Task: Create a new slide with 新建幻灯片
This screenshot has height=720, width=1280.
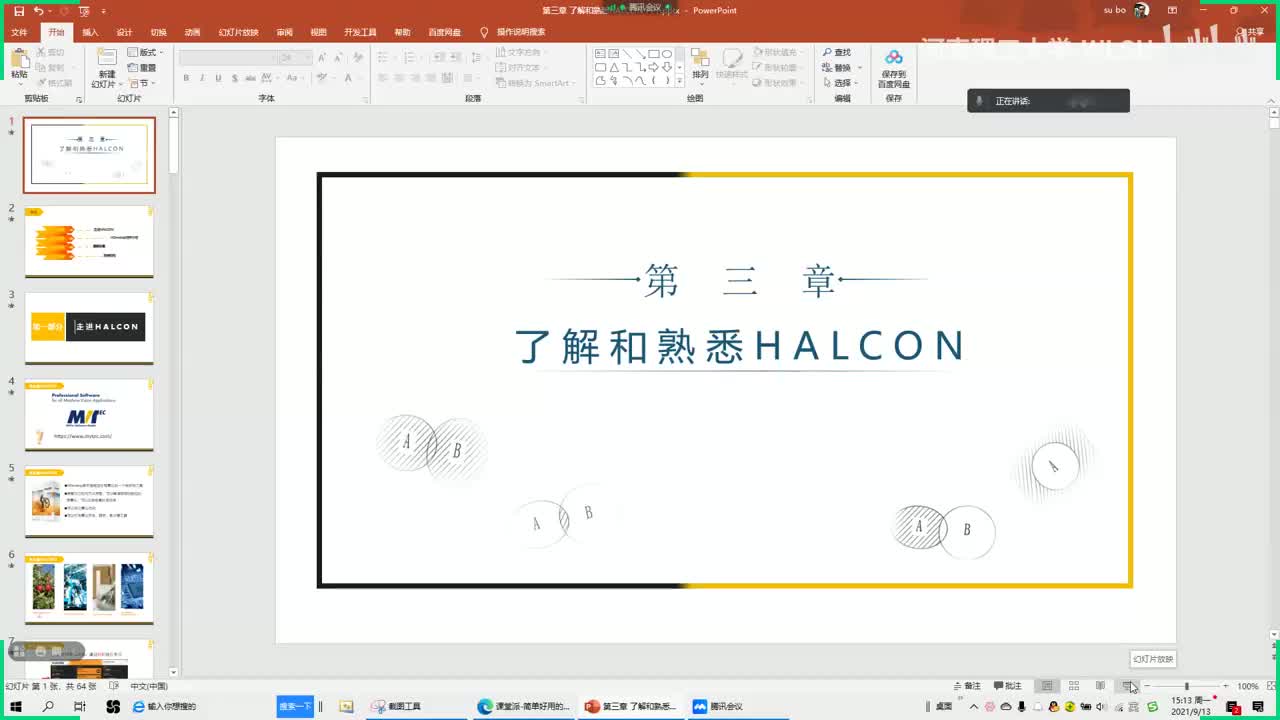Action: click(106, 68)
